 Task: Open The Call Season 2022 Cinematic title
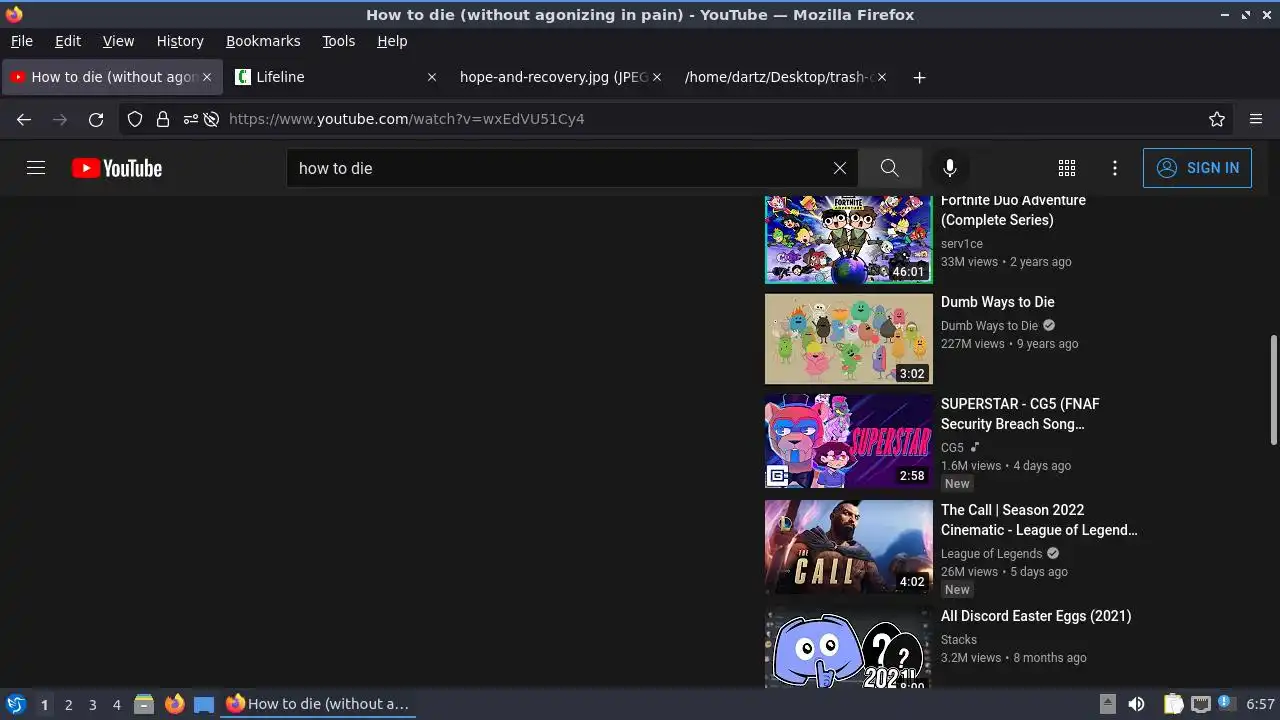coord(1039,520)
